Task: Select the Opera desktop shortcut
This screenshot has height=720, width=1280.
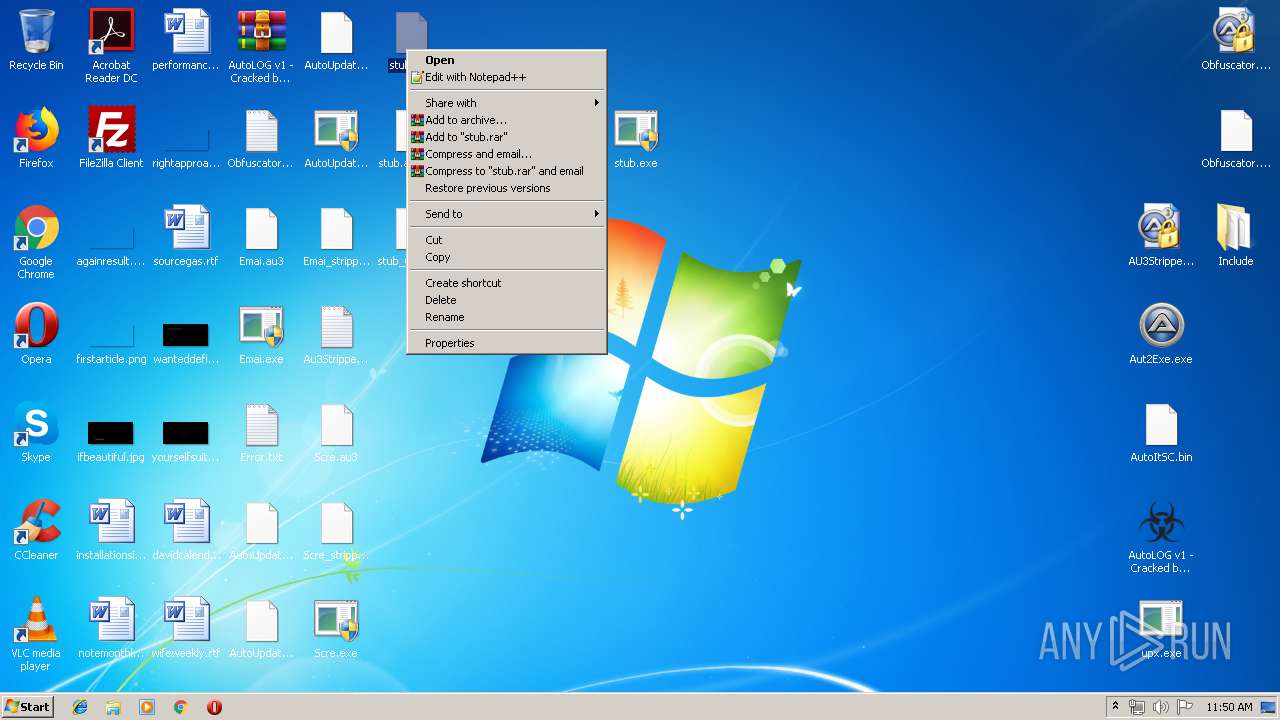Action: coord(36,334)
